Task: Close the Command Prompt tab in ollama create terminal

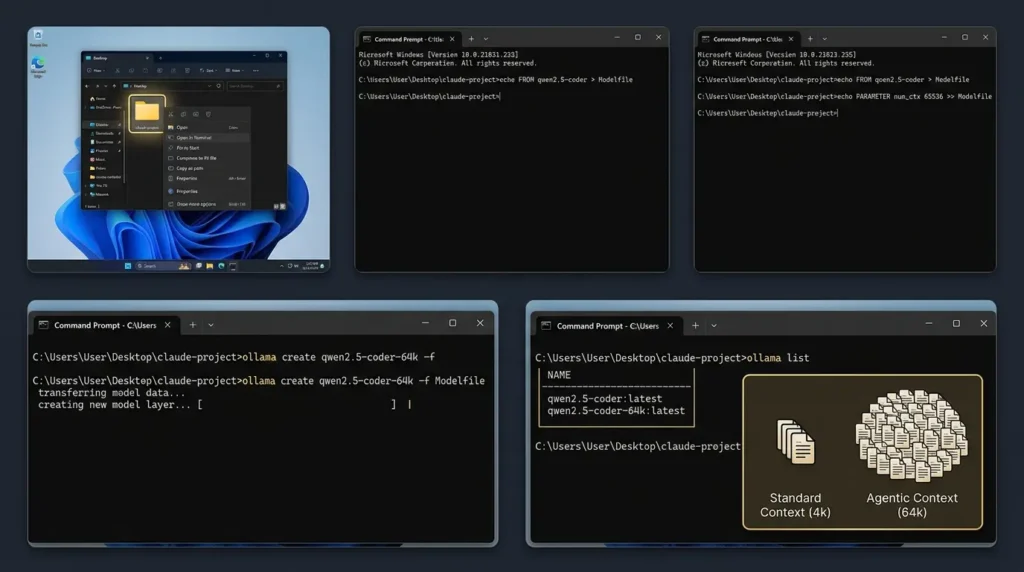Action: click(x=168, y=325)
